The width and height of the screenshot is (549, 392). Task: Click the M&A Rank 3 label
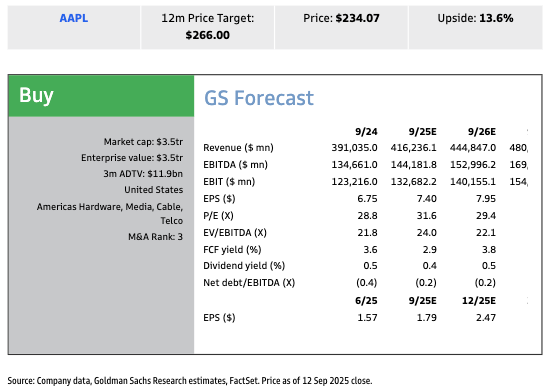point(155,237)
